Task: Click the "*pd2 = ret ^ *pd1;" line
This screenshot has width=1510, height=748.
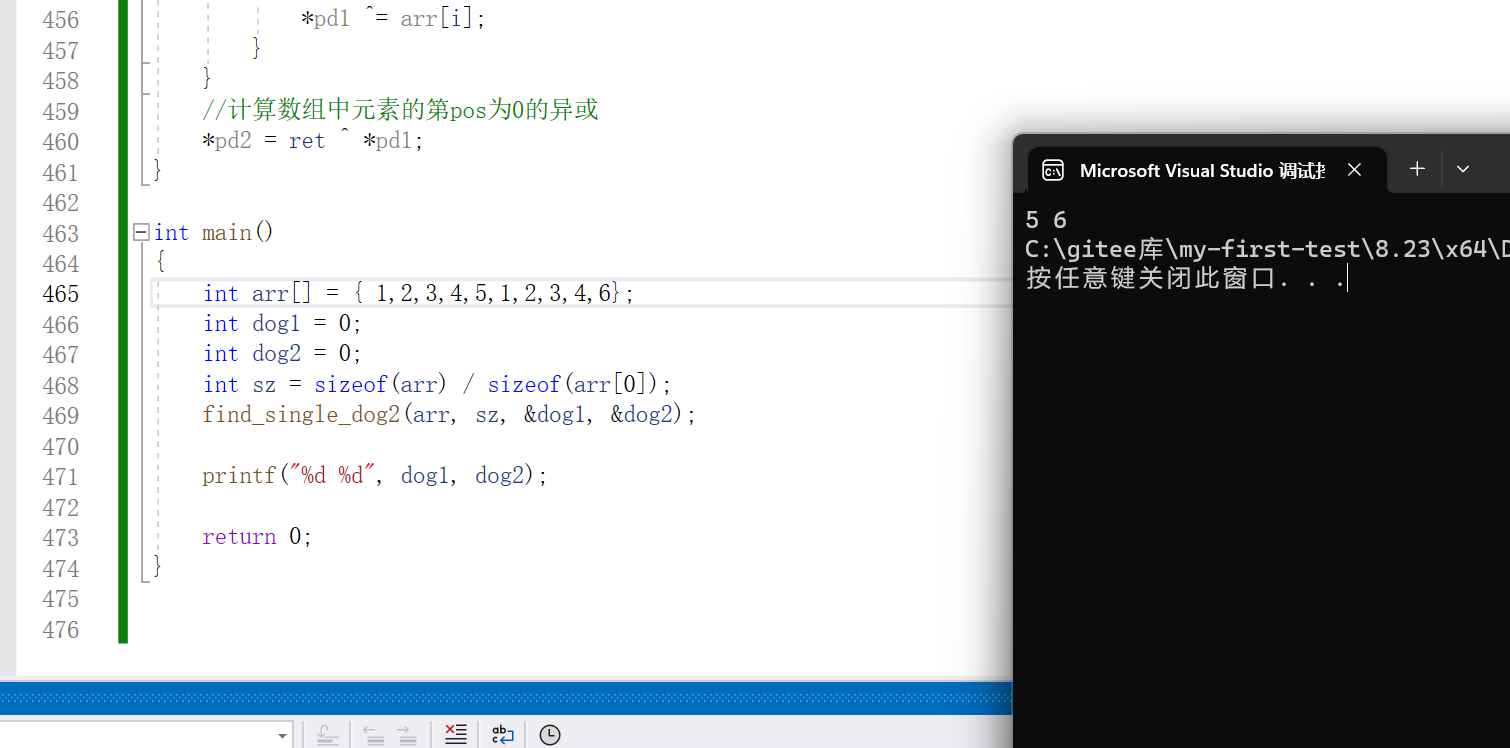Action: coord(313,141)
